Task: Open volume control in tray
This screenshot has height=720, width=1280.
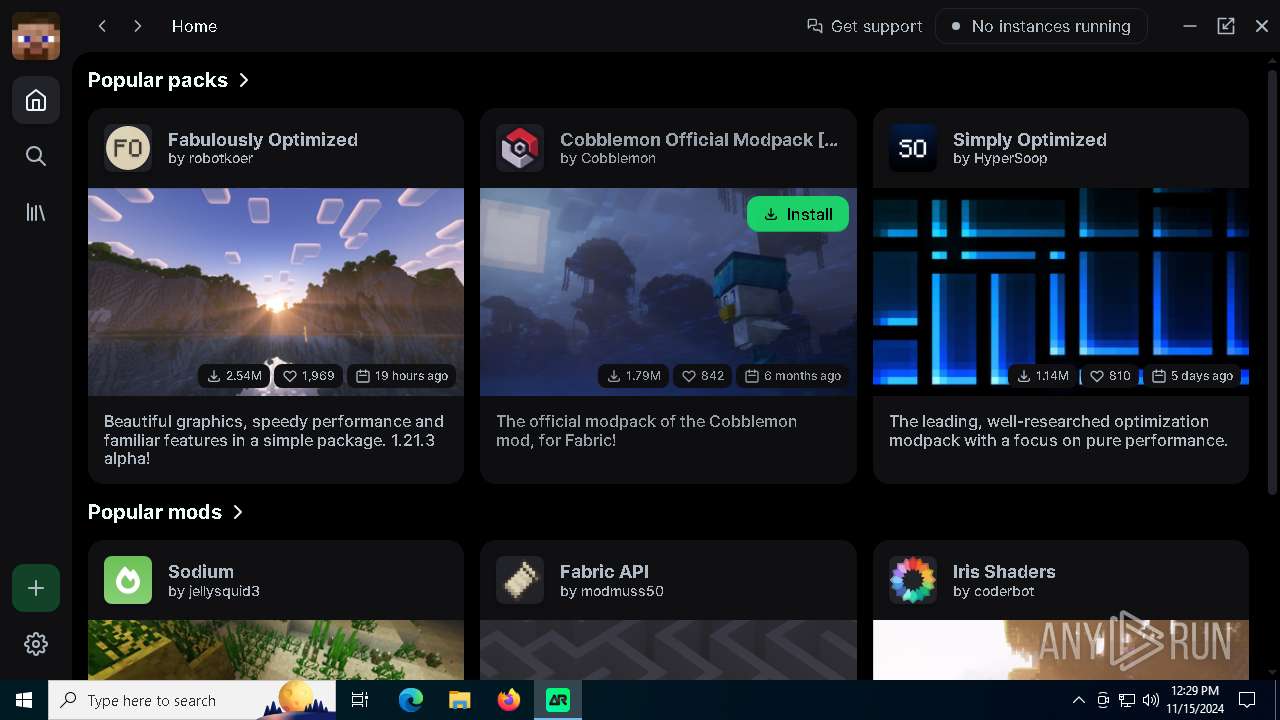Action: point(1151,700)
